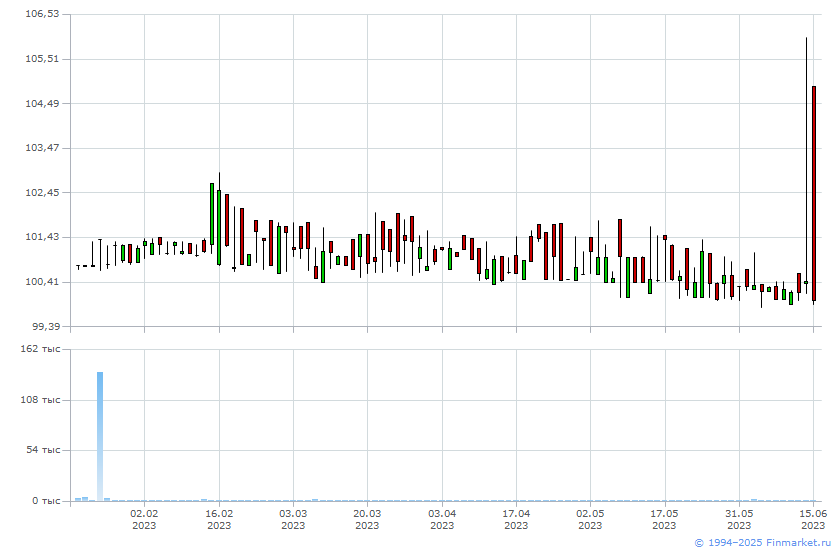Click the 105,51 price axis label
Image resolution: width=840 pixels, height=550 pixels.
coord(42,58)
